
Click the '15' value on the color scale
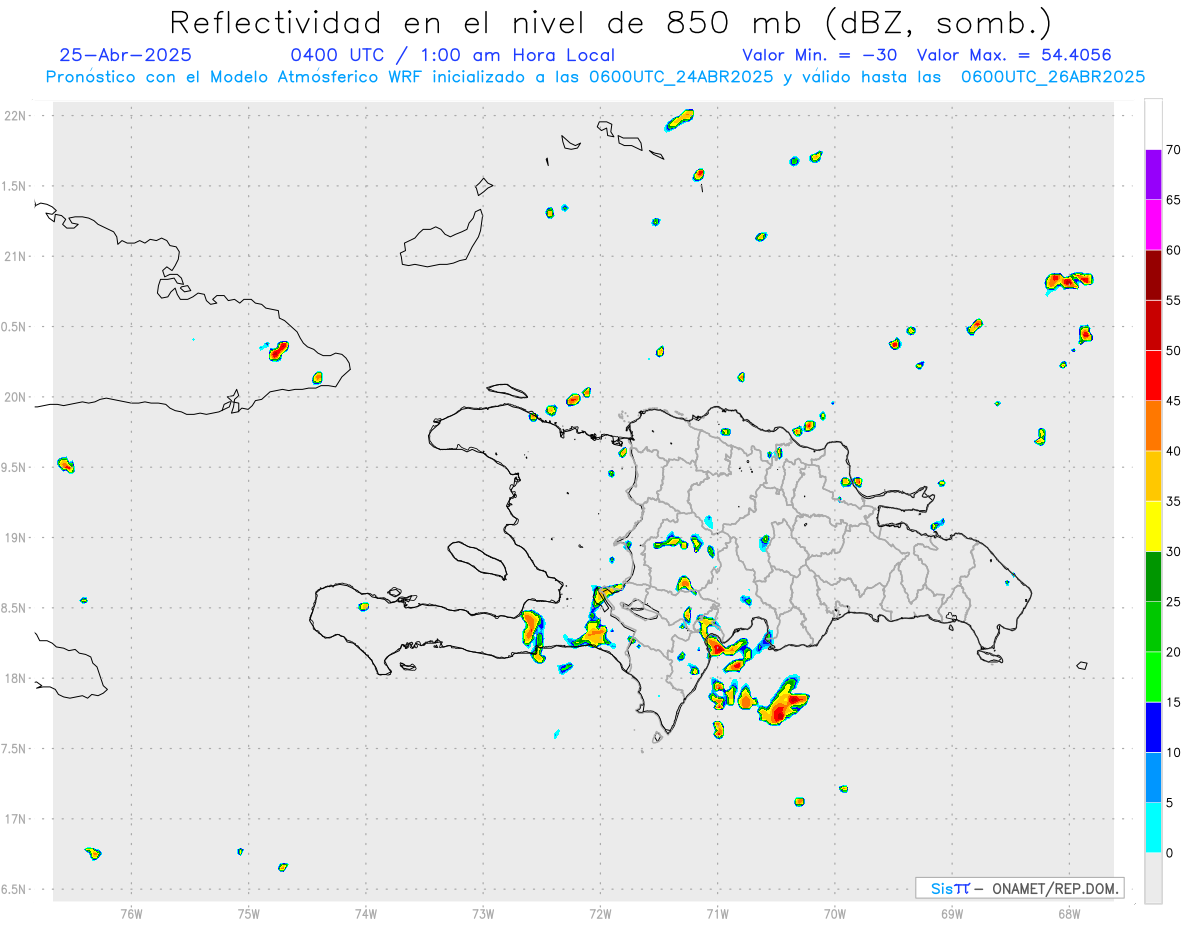pyautogui.click(x=1173, y=702)
